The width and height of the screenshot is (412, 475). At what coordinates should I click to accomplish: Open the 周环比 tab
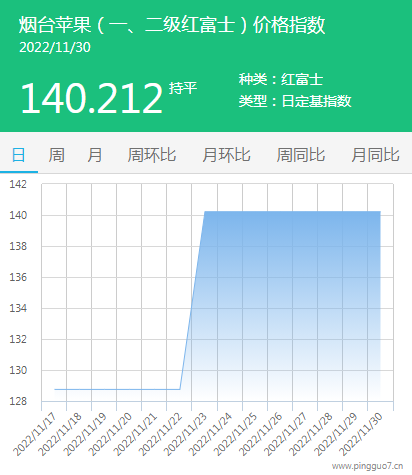pyautogui.click(x=152, y=155)
